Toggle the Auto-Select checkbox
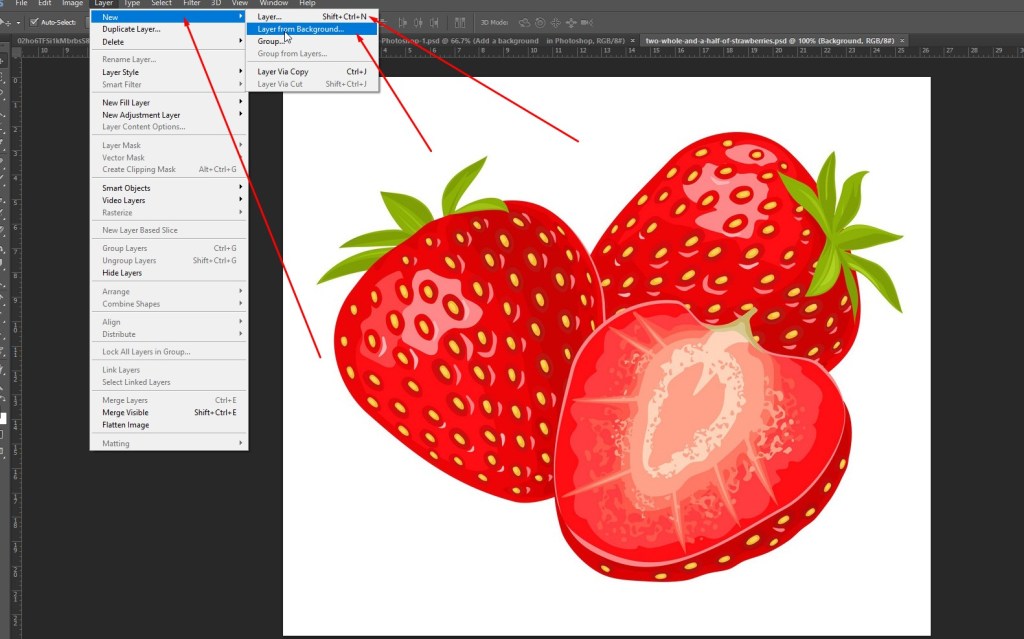 pos(34,21)
